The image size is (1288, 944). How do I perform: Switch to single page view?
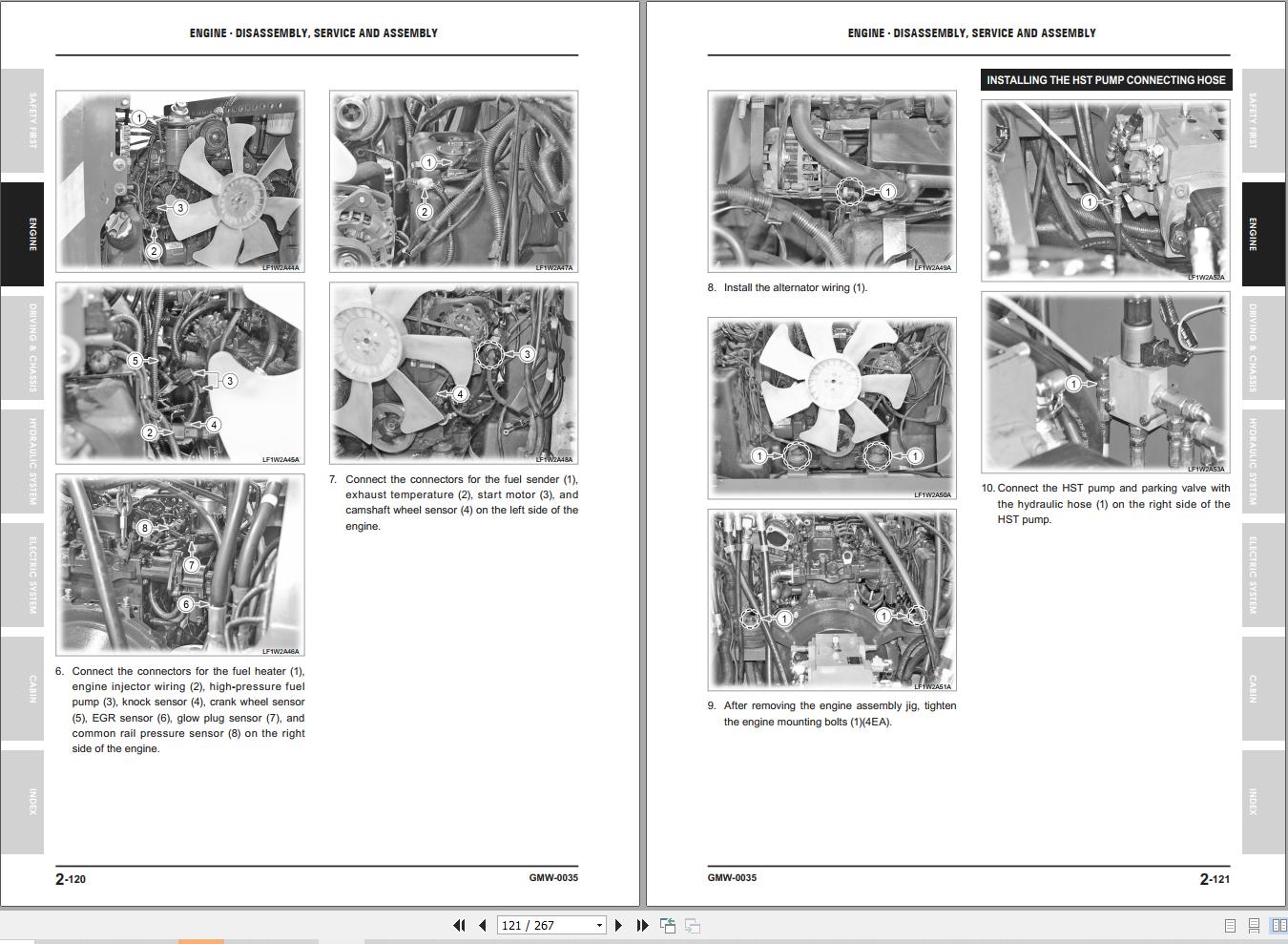coord(1230,925)
